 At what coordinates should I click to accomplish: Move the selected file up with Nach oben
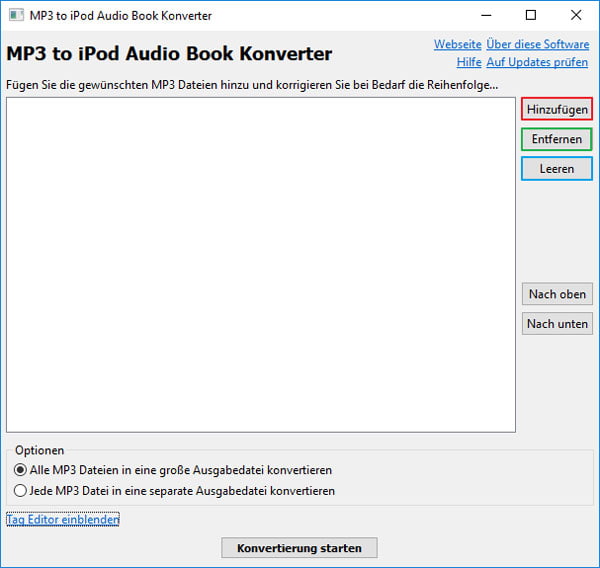pyautogui.click(x=556, y=294)
